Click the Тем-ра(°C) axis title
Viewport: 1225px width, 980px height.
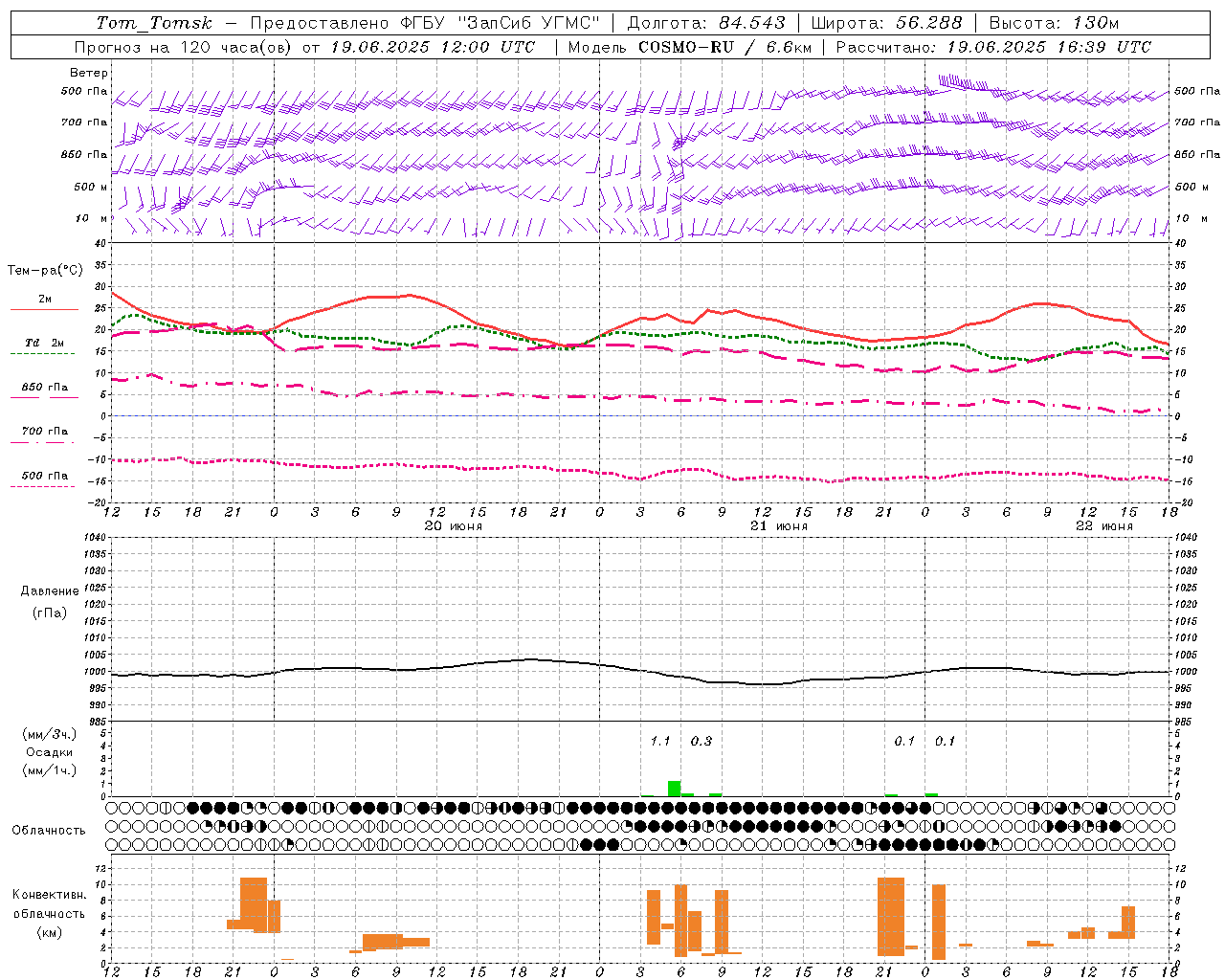45,271
